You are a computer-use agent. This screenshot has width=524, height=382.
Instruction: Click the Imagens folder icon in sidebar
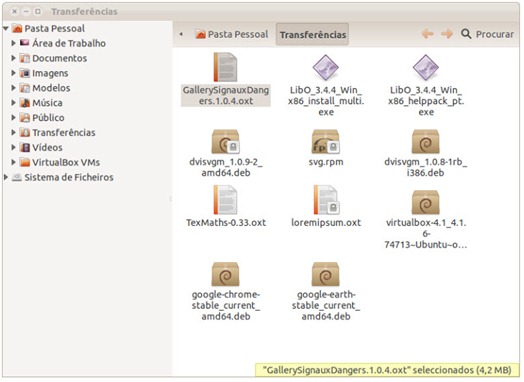point(24,73)
